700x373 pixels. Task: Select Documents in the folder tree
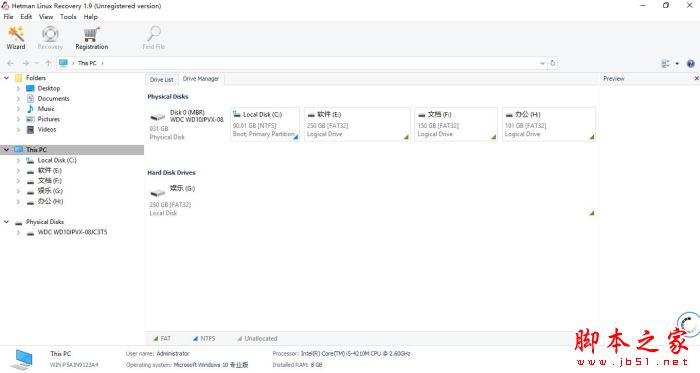[54, 99]
